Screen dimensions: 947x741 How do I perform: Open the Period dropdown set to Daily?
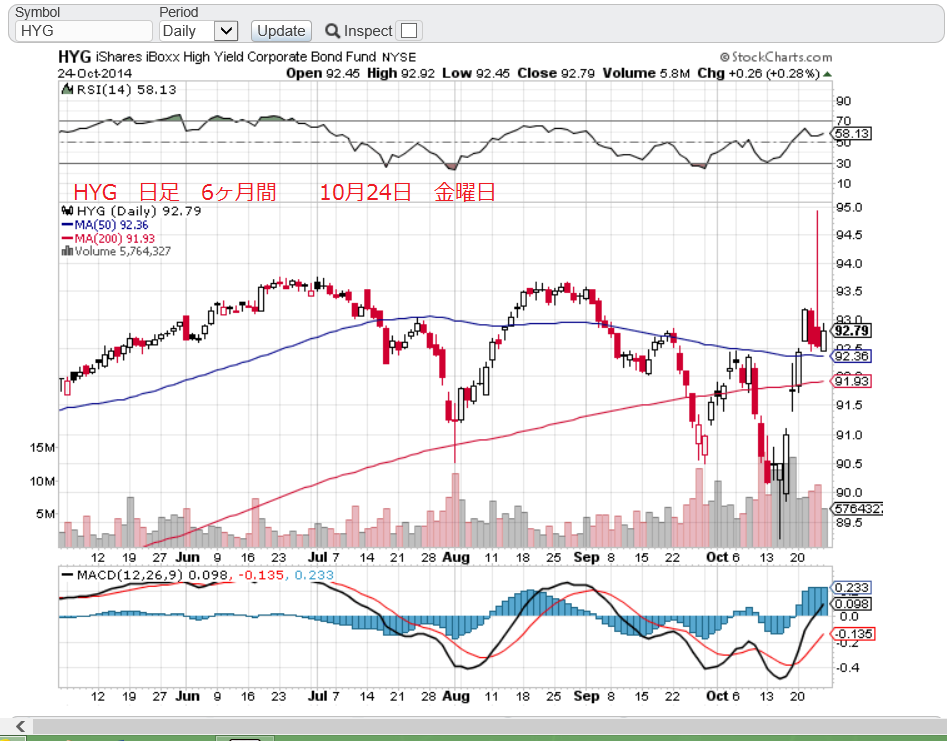(199, 31)
